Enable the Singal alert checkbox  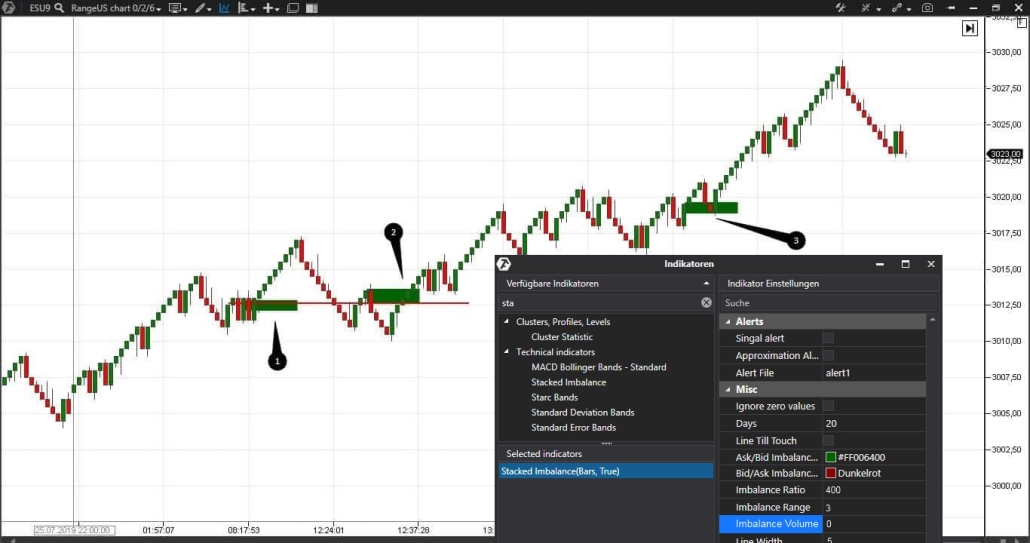click(828, 339)
